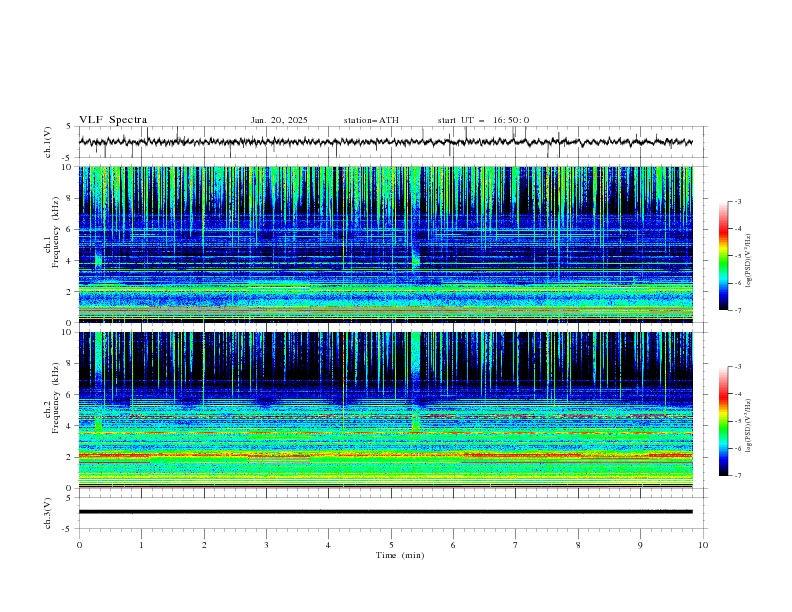Click the ch.1 frequency tick "4"
Screen dimensions: 792x612
[x=70, y=261]
